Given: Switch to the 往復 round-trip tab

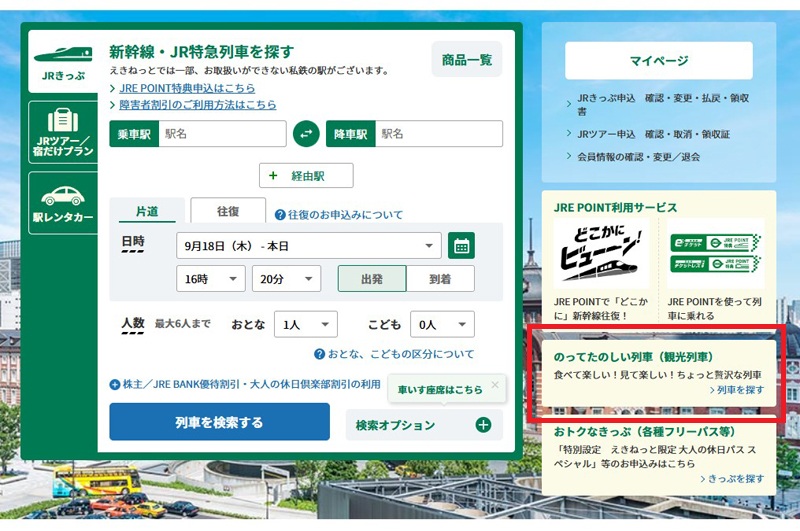Looking at the screenshot, I should (x=228, y=211).
